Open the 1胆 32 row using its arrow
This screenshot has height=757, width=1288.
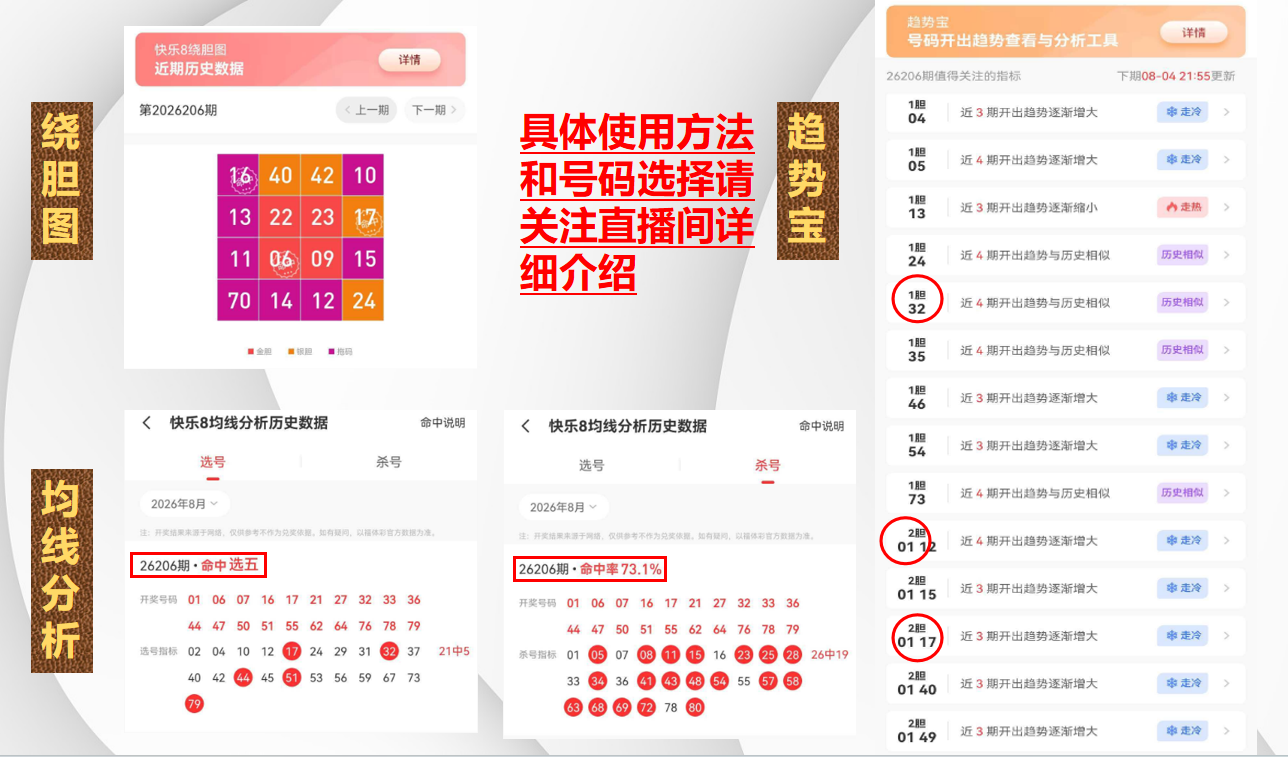coord(1227,302)
